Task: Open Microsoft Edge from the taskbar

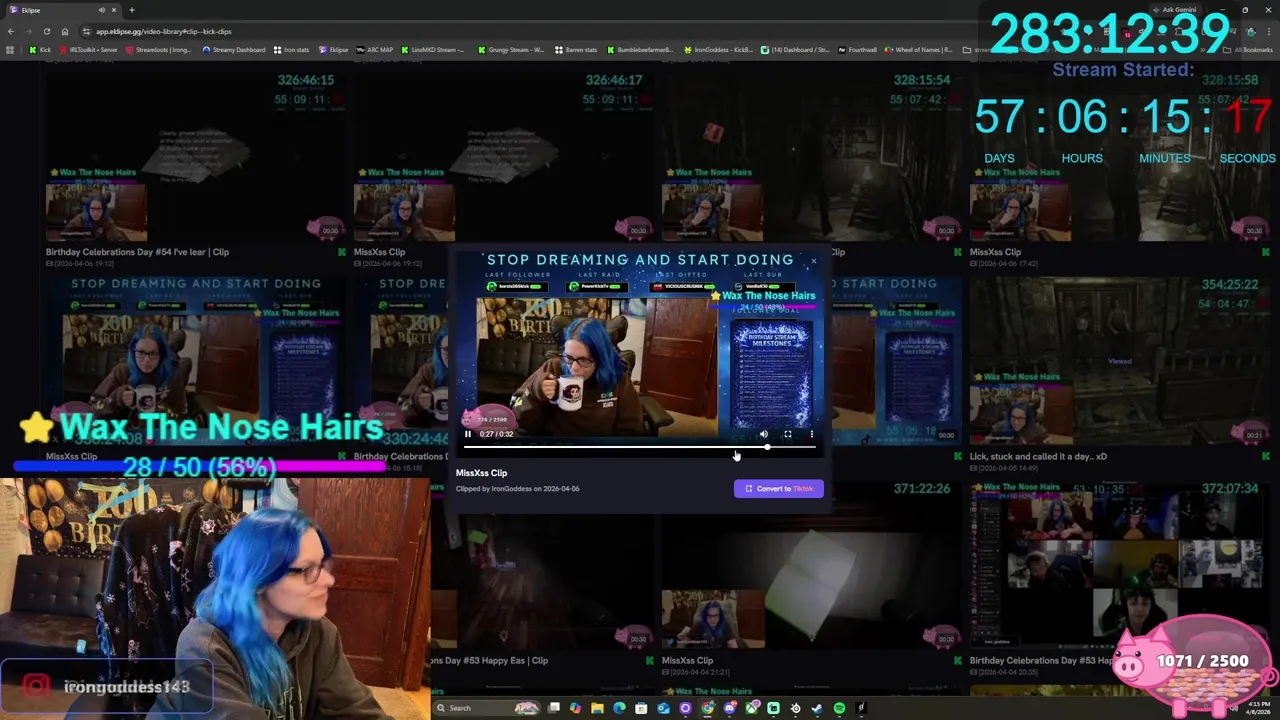Action: point(619,708)
